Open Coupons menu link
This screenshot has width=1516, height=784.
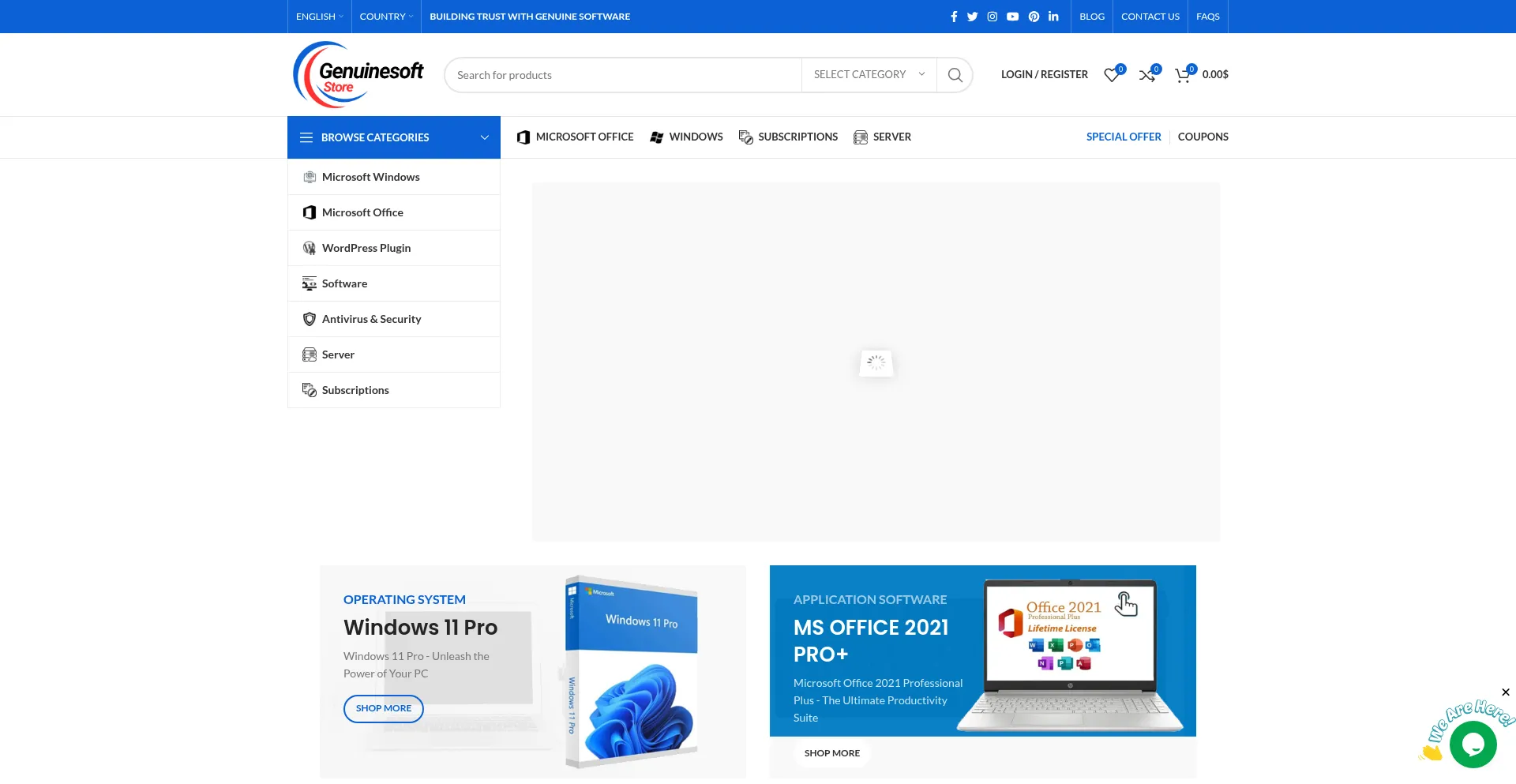point(1203,137)
